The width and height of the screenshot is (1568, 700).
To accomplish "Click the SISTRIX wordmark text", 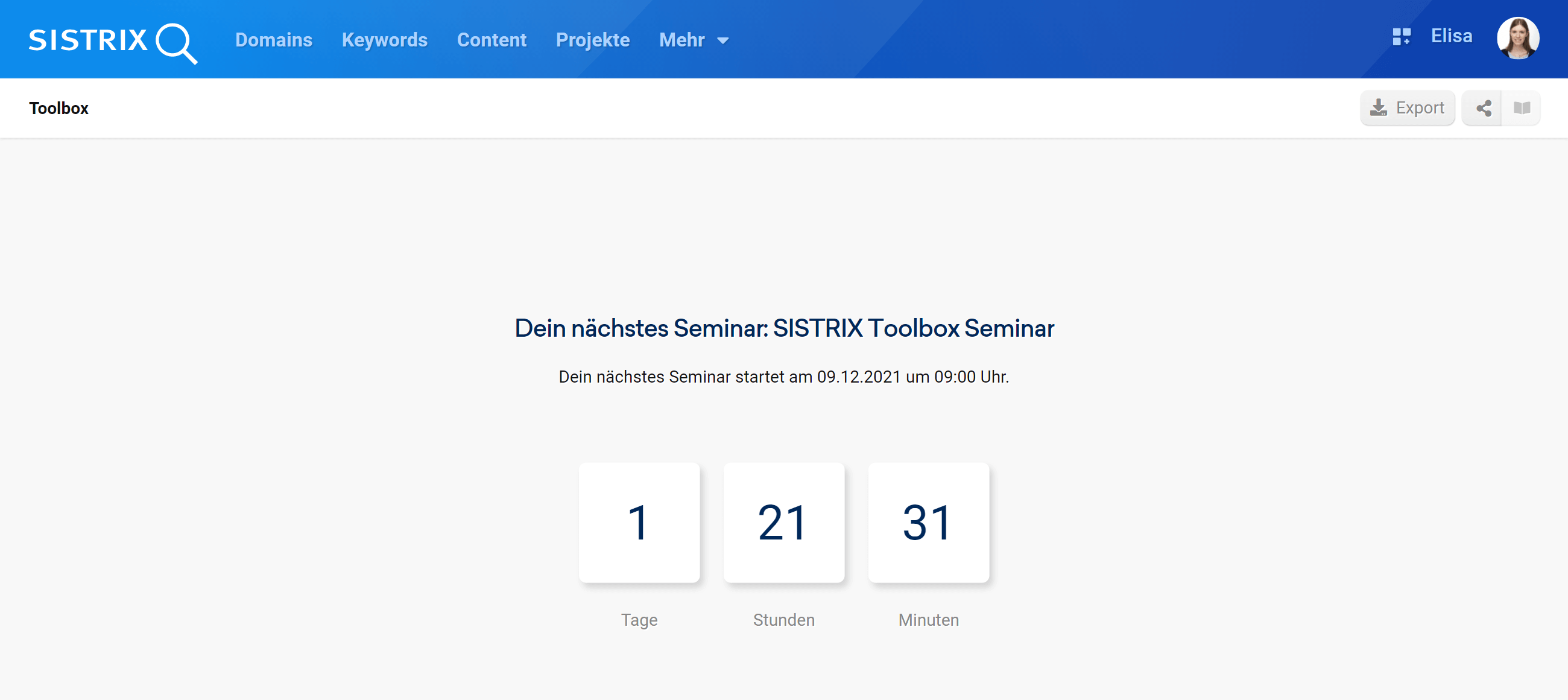I will [x=88, y=40].
